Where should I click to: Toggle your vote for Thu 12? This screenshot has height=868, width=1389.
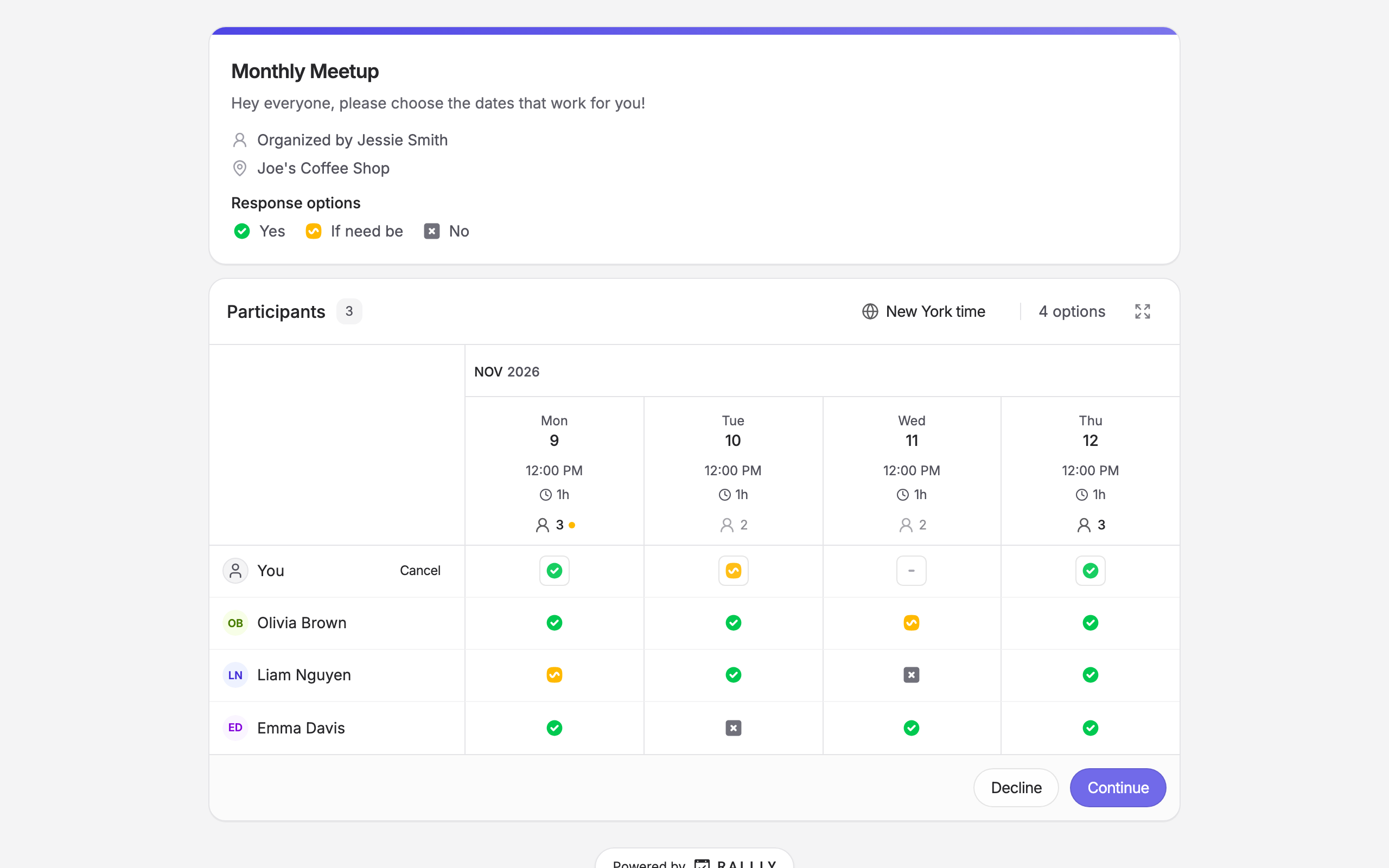(1090, 571)
